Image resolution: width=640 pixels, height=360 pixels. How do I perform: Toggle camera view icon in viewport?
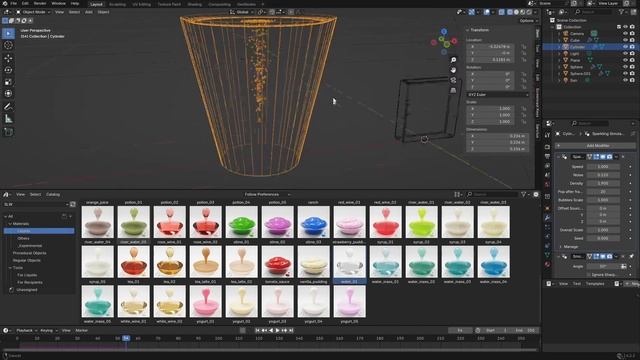[453, 80]
